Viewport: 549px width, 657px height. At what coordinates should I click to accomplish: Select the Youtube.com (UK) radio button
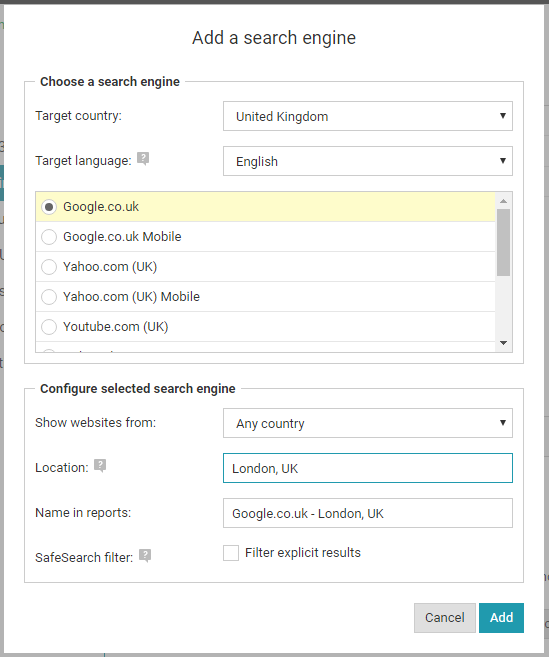pyautogui.click(x=49, y=327)
